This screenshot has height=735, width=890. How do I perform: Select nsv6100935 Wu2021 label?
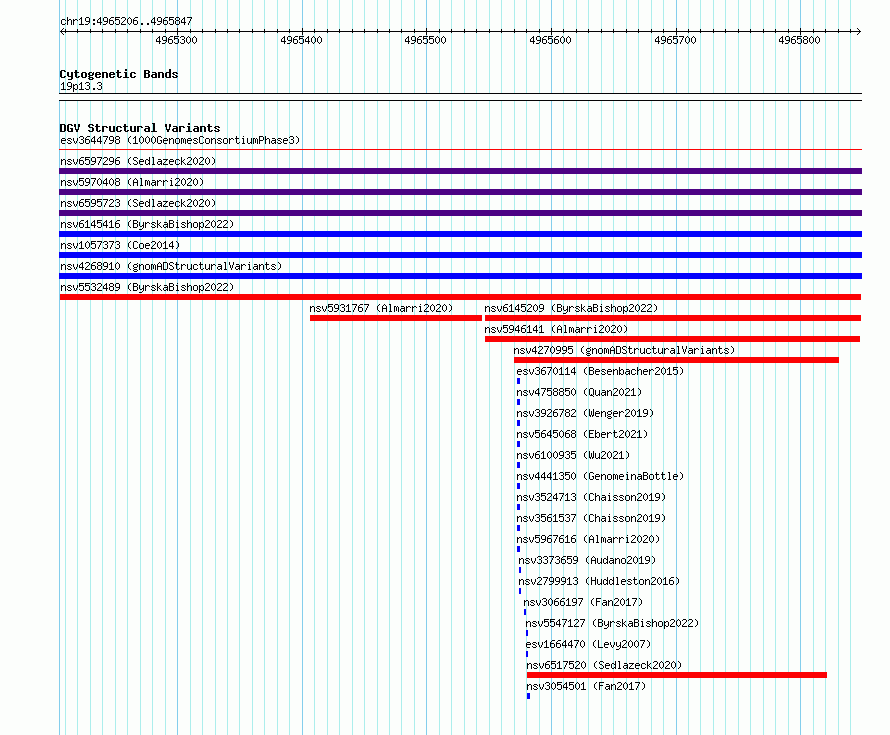tap(573, 455)
